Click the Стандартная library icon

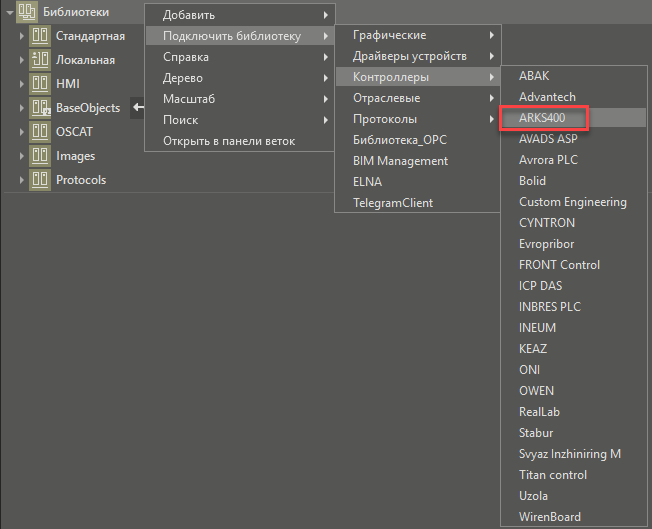click(x=40, y=36)
